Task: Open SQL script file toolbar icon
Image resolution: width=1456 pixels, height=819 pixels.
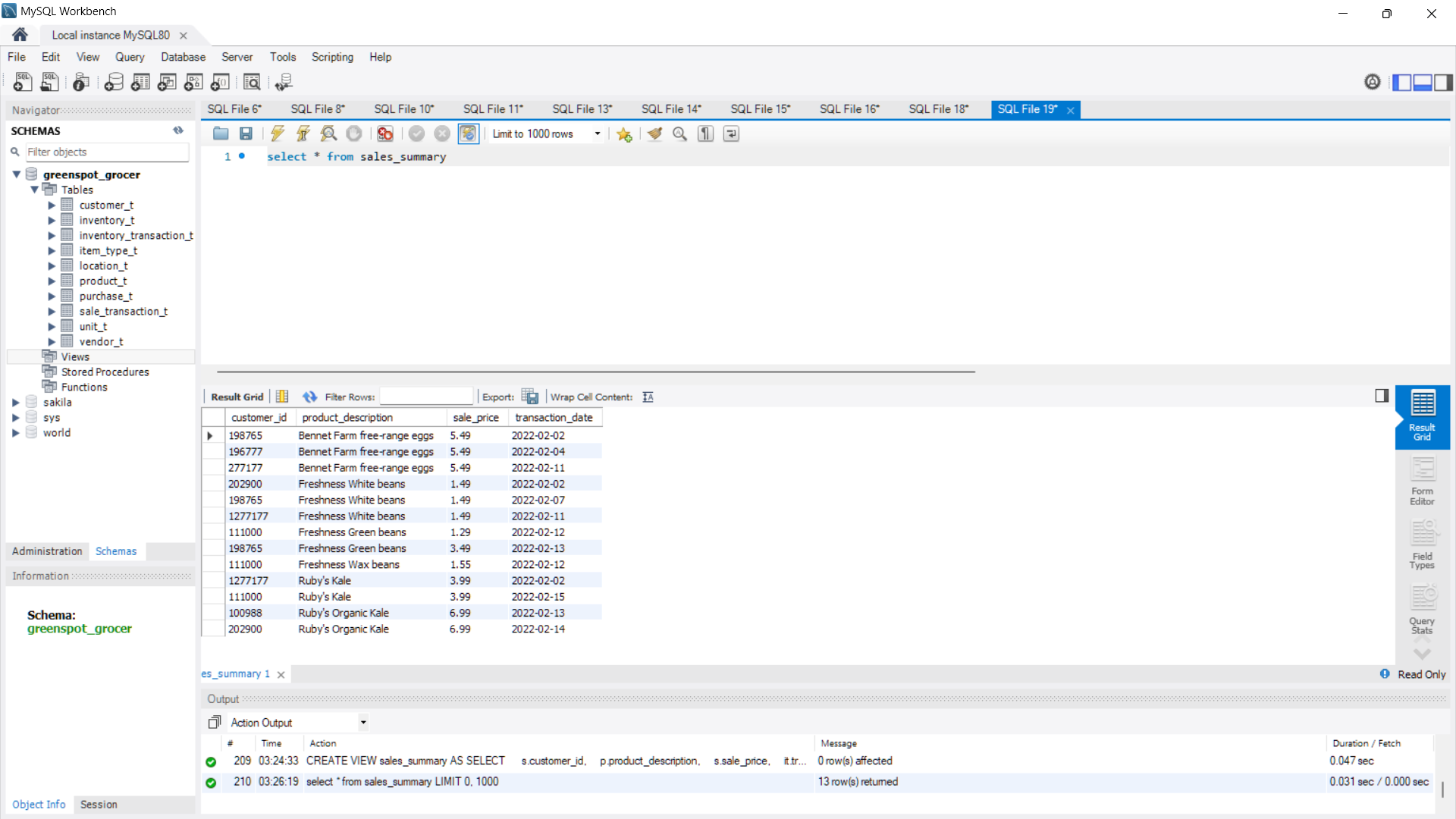Action: coord(50,82)
